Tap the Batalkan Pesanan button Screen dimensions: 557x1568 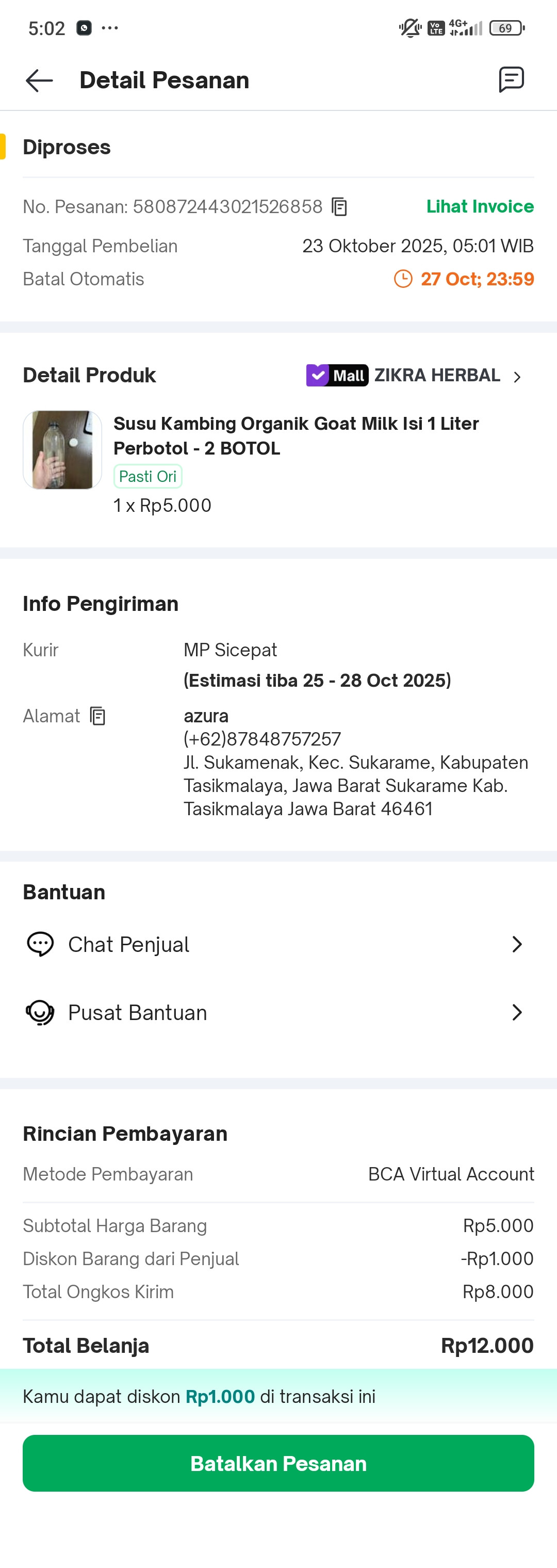click(278, 1463)
